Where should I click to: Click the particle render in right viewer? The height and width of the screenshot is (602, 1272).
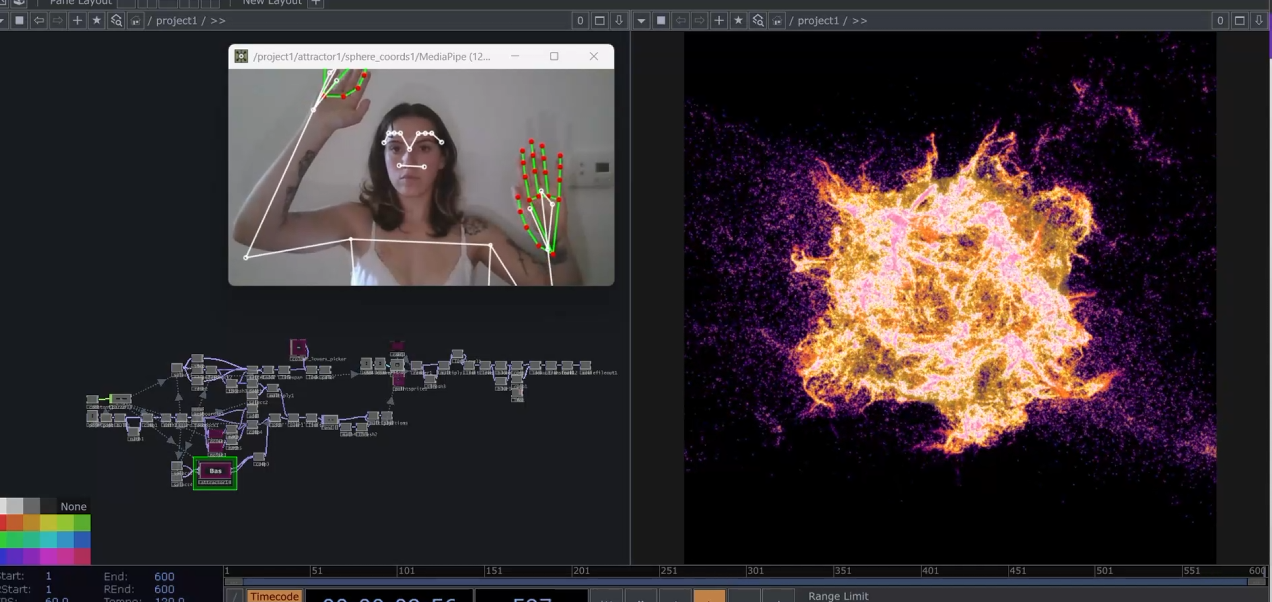click(x=949, y=298)
